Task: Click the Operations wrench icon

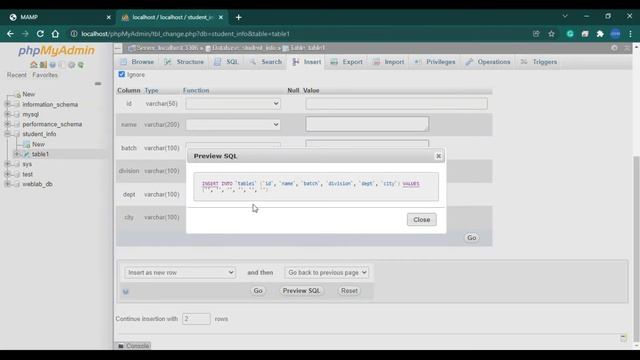Action: pyautogui.click(x=469, y=62)
